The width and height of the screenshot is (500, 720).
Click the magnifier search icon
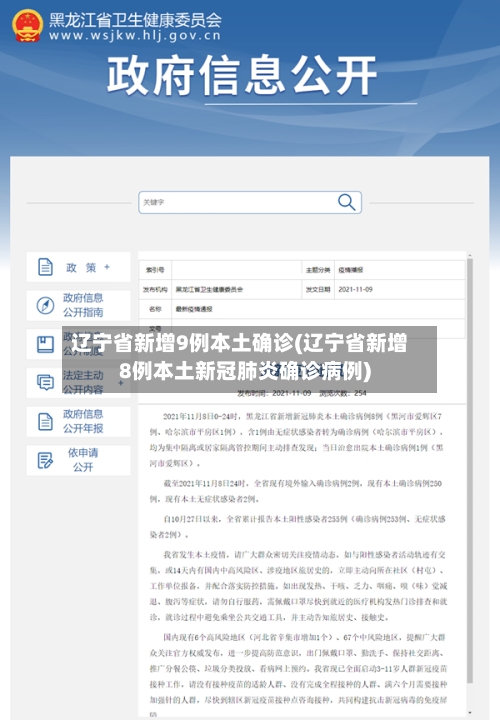(346, 202)
